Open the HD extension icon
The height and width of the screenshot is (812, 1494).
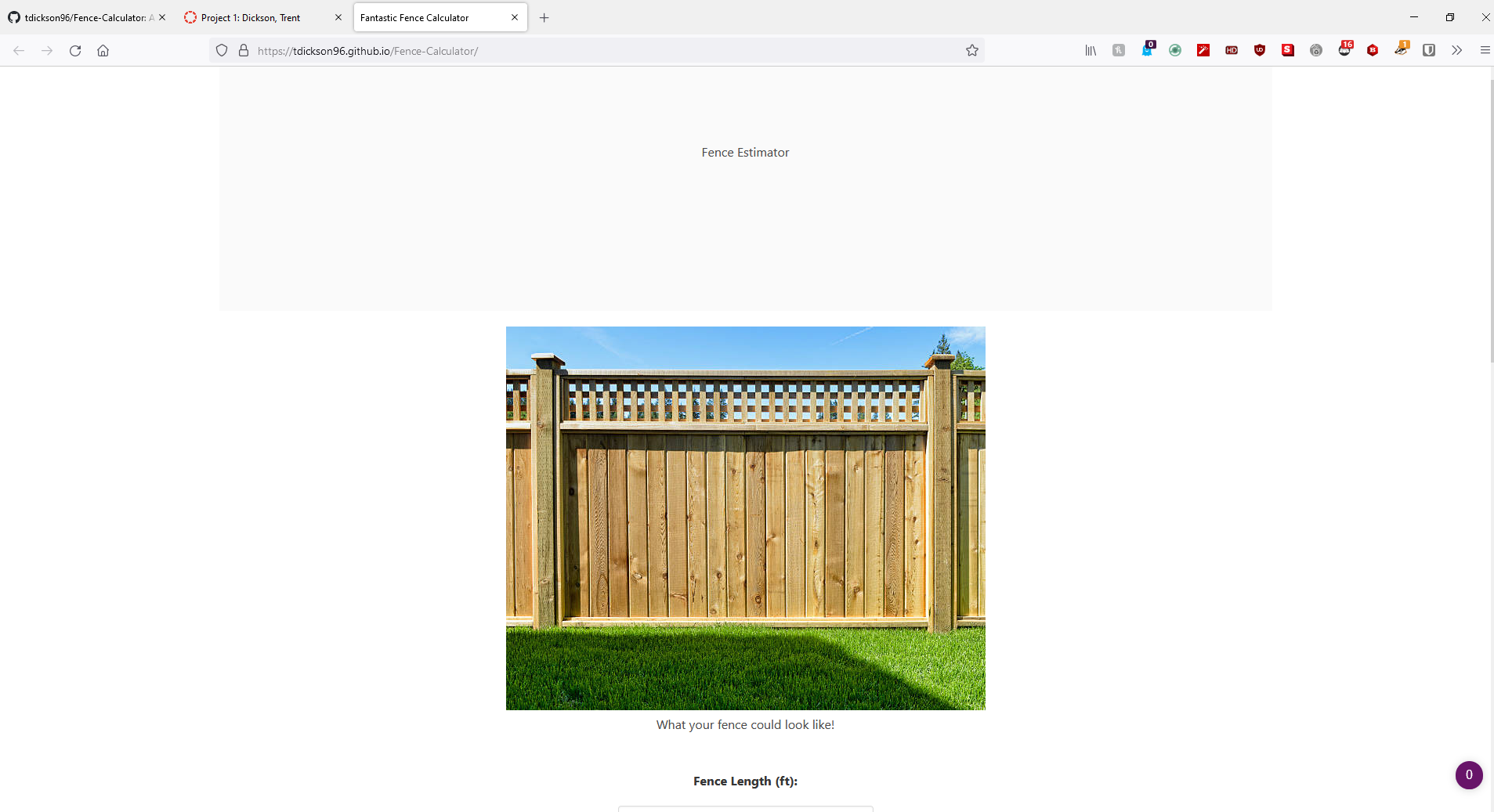tap(1232, 51)
